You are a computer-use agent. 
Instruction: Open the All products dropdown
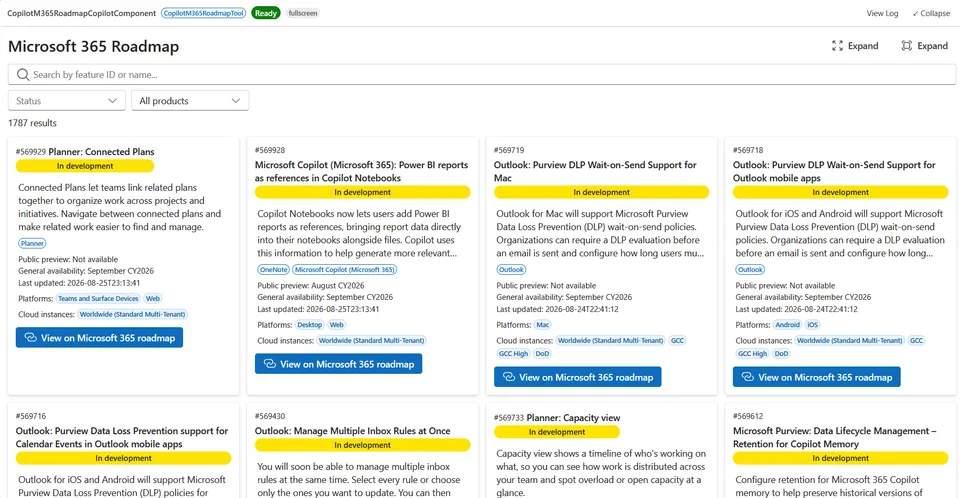click(190, 100)
